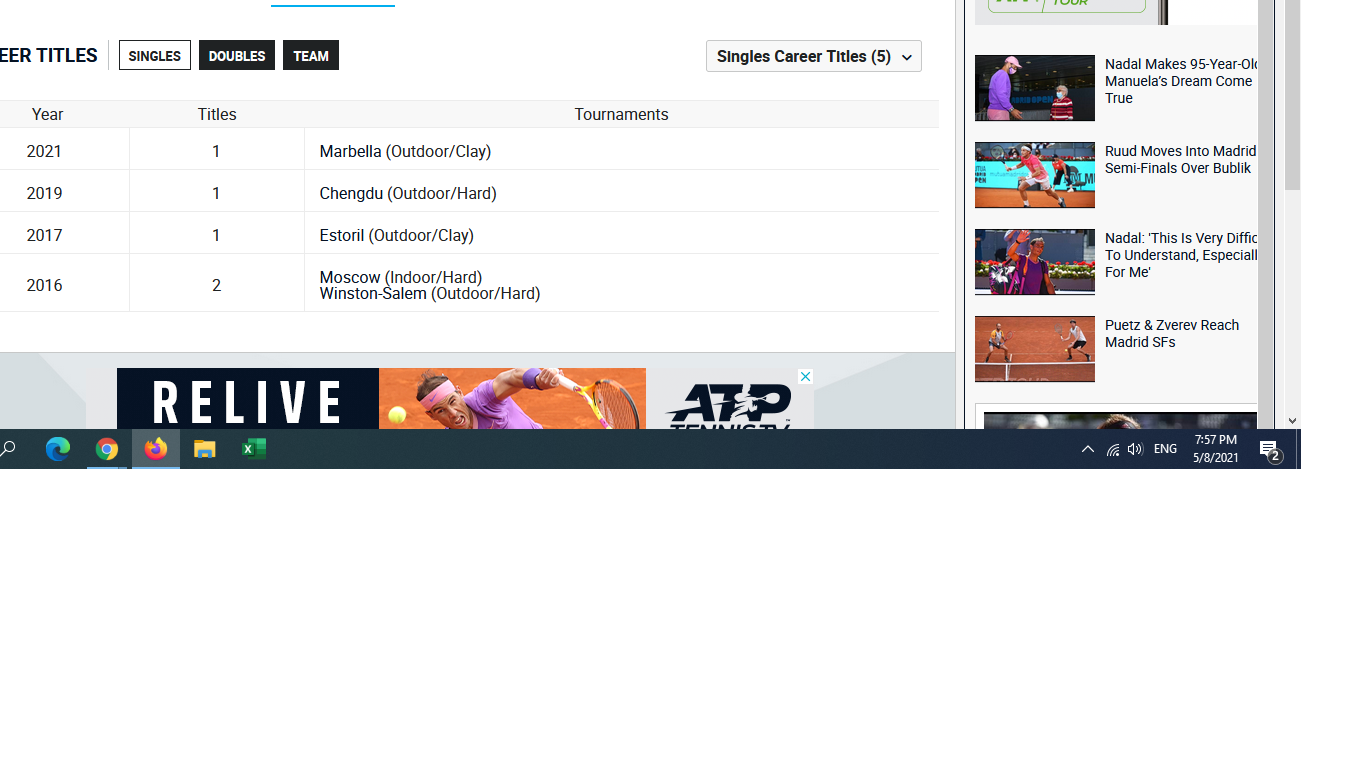Switch to the SINGLES titles tab
1366x768 pixels.
tap(154, 55)
